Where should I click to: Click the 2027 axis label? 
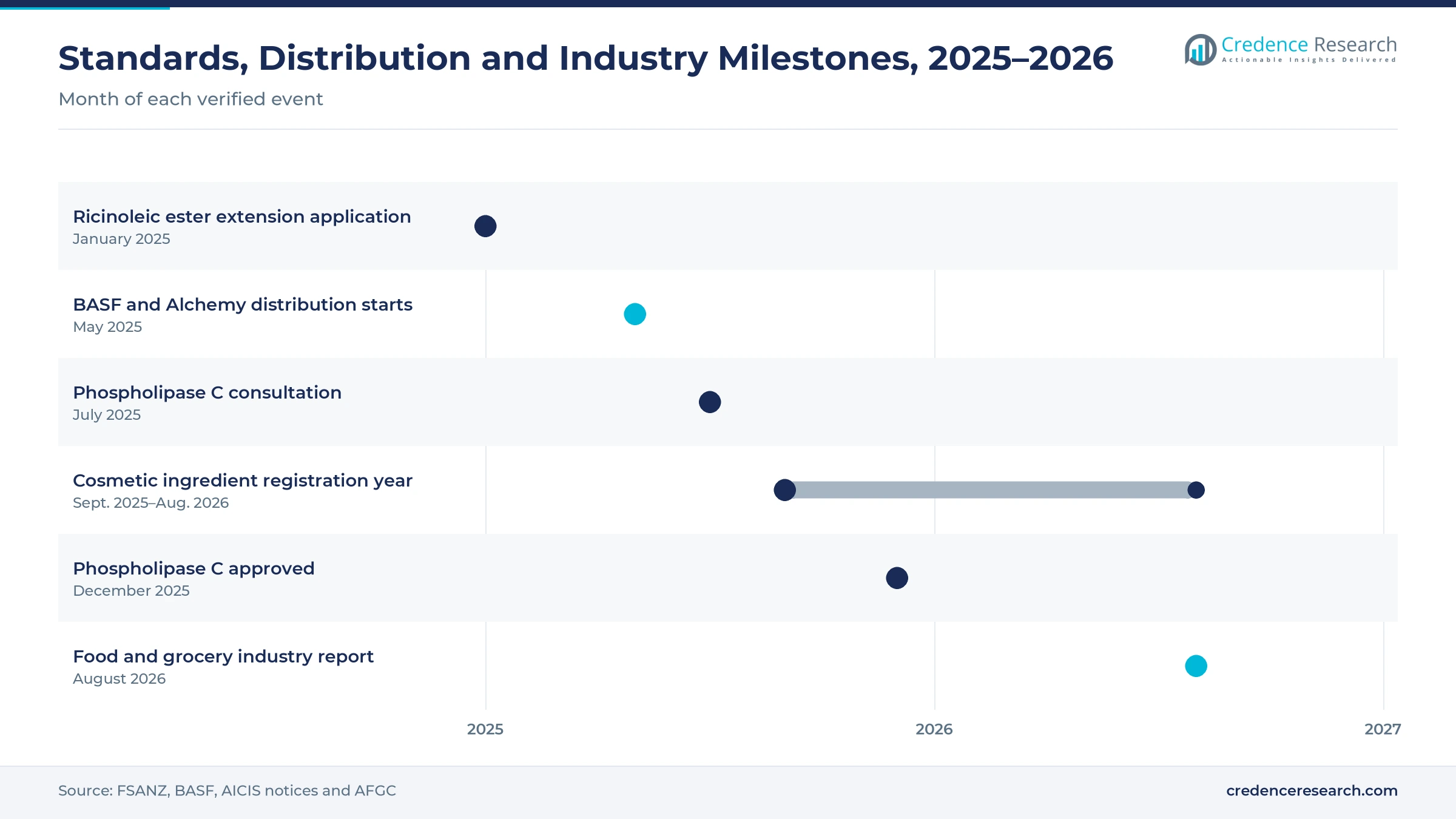(x=1383, y=729)
